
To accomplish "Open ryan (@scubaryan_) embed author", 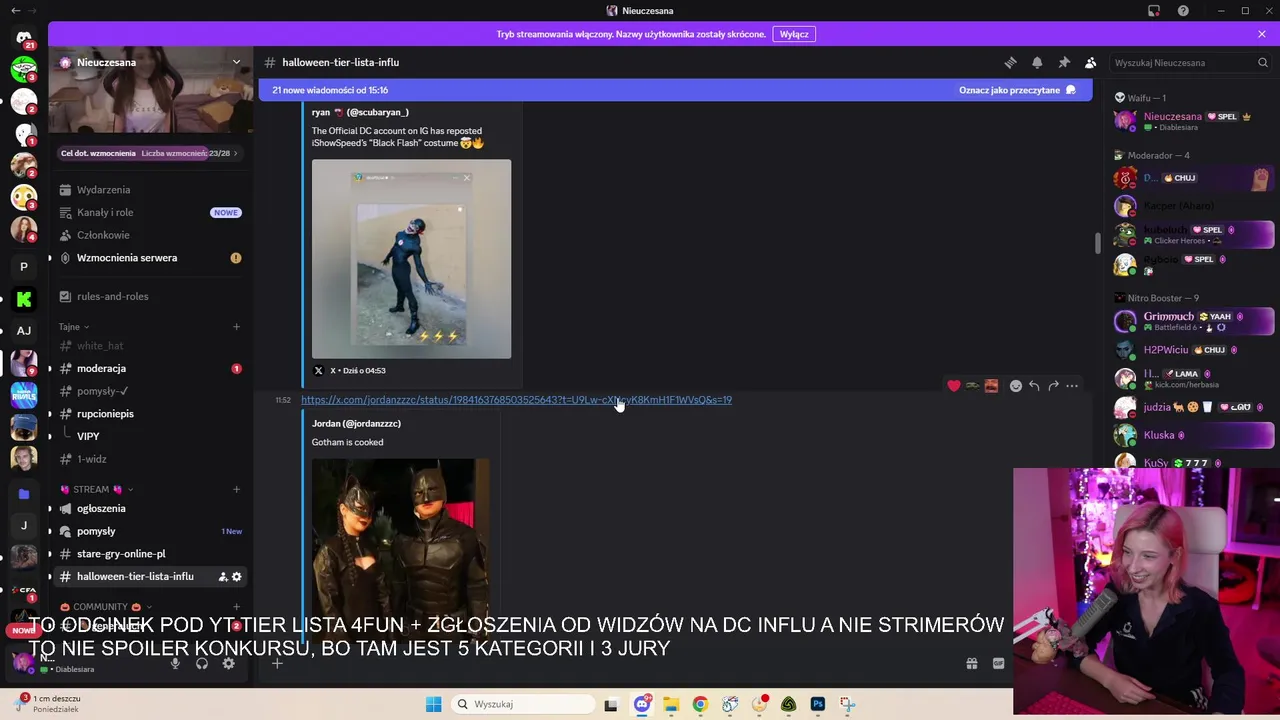I will coord(360,112).
